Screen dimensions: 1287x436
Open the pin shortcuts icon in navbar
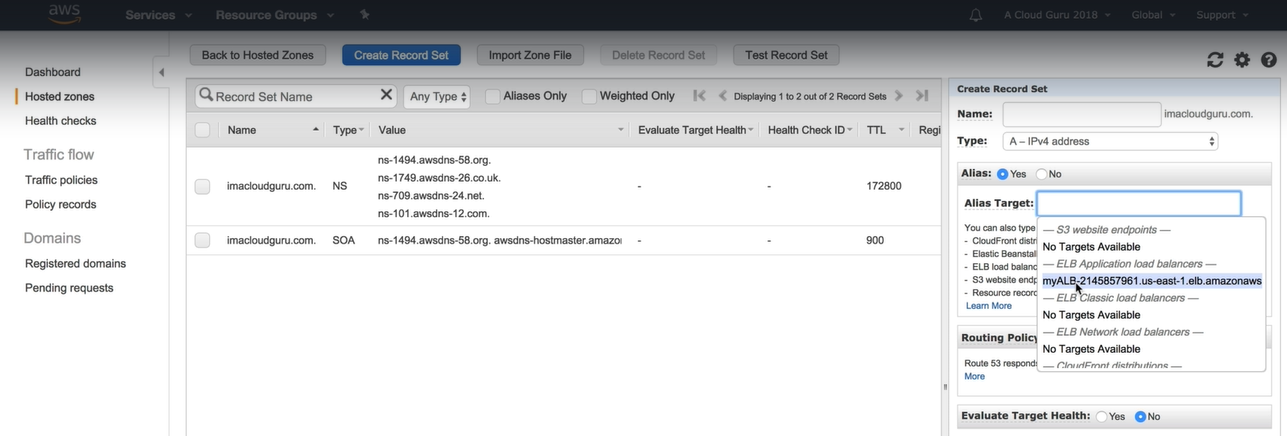[x=364, y=15]
